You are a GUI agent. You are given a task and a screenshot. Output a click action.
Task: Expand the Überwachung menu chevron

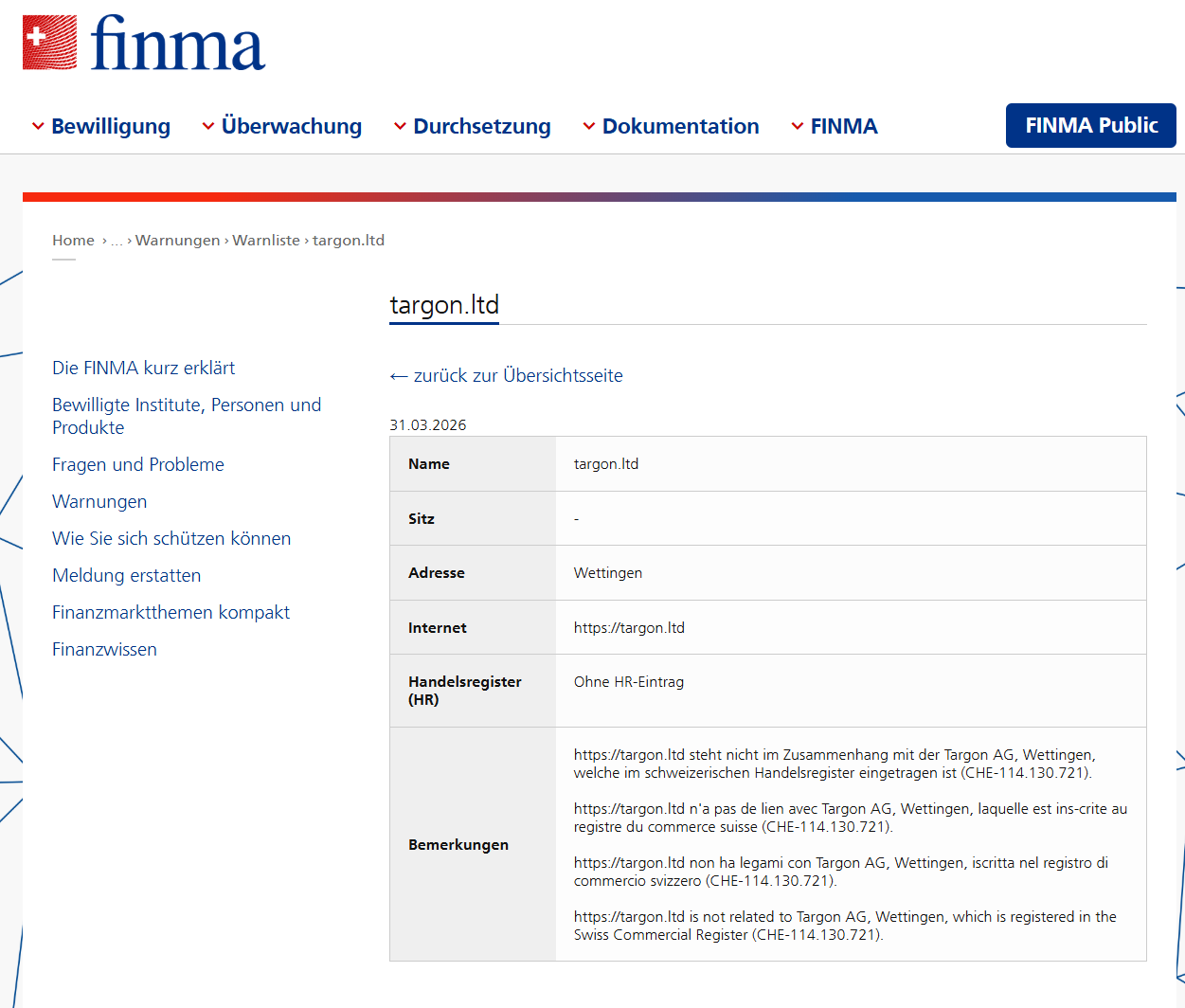(x=208, y=126)
